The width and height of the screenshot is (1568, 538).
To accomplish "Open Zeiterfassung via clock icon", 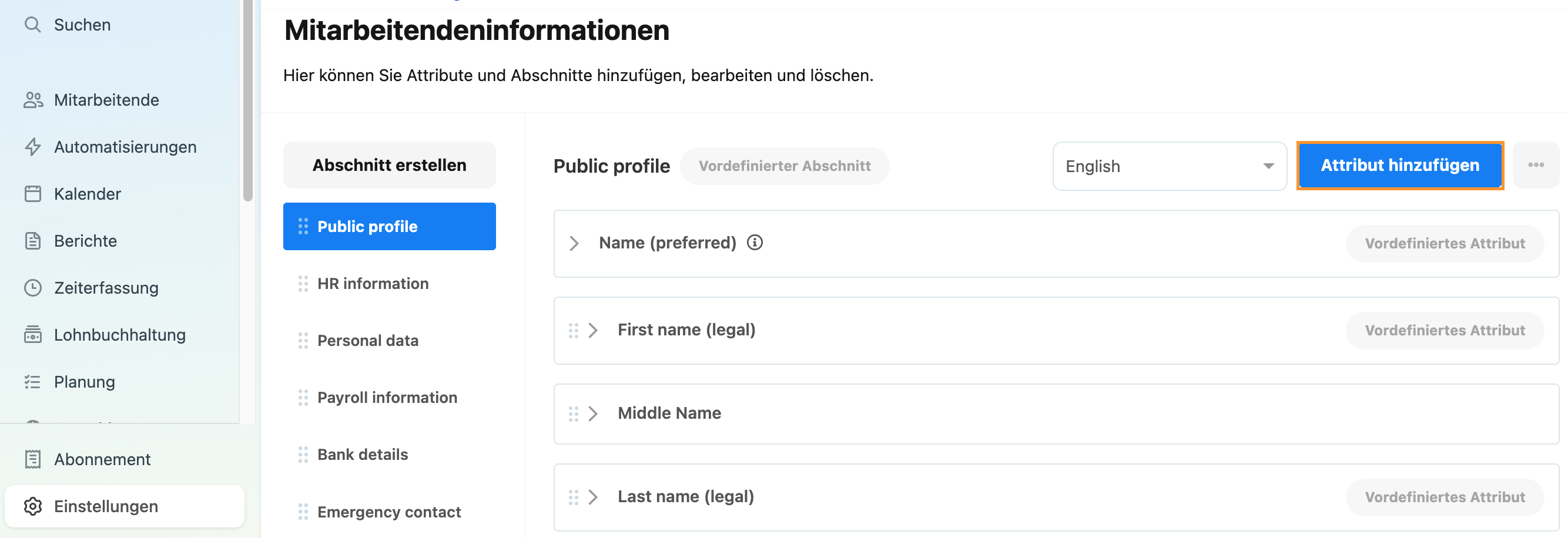I will 33,287.
